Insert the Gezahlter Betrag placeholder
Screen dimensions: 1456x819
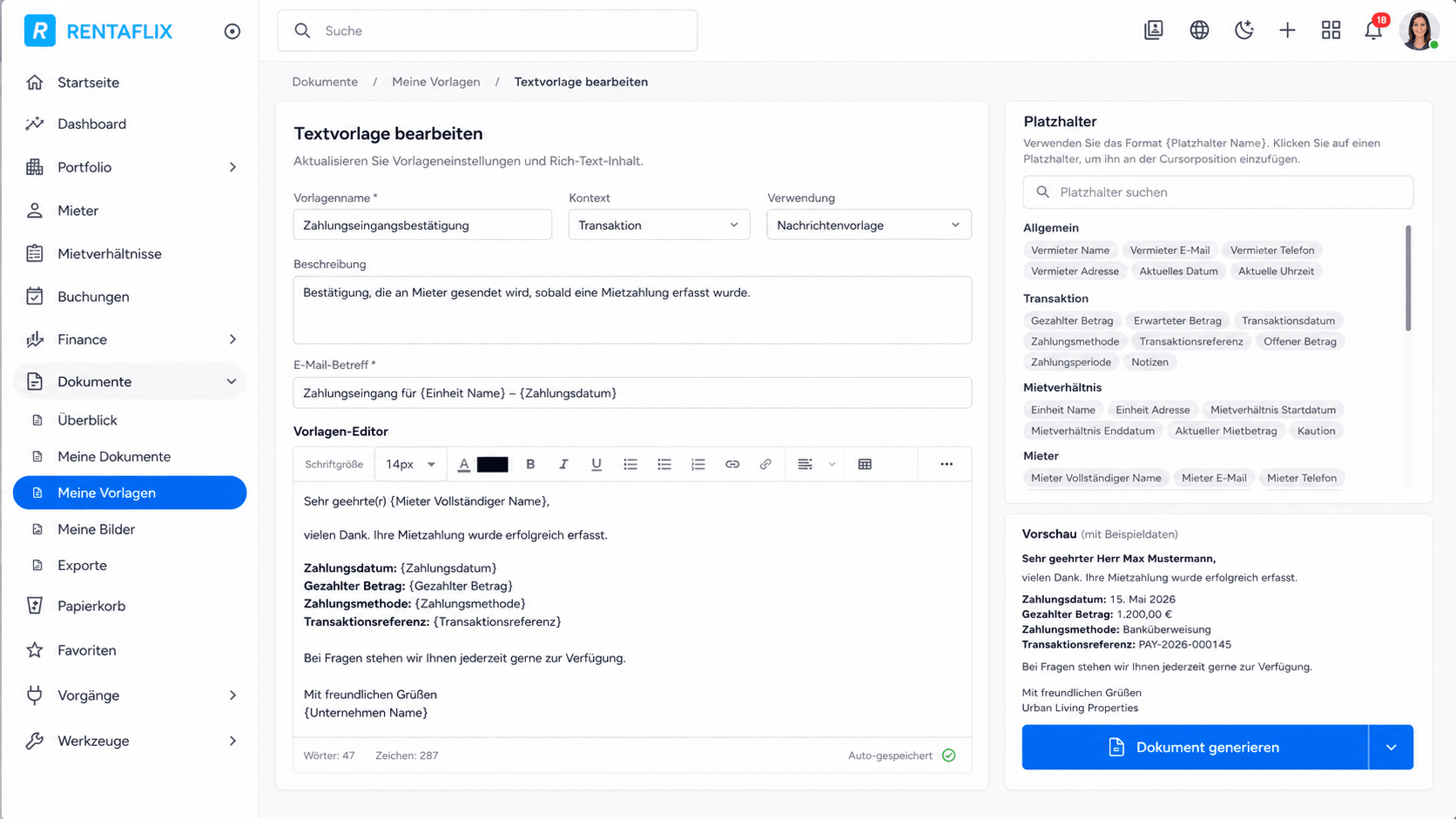coord(1072,321)
